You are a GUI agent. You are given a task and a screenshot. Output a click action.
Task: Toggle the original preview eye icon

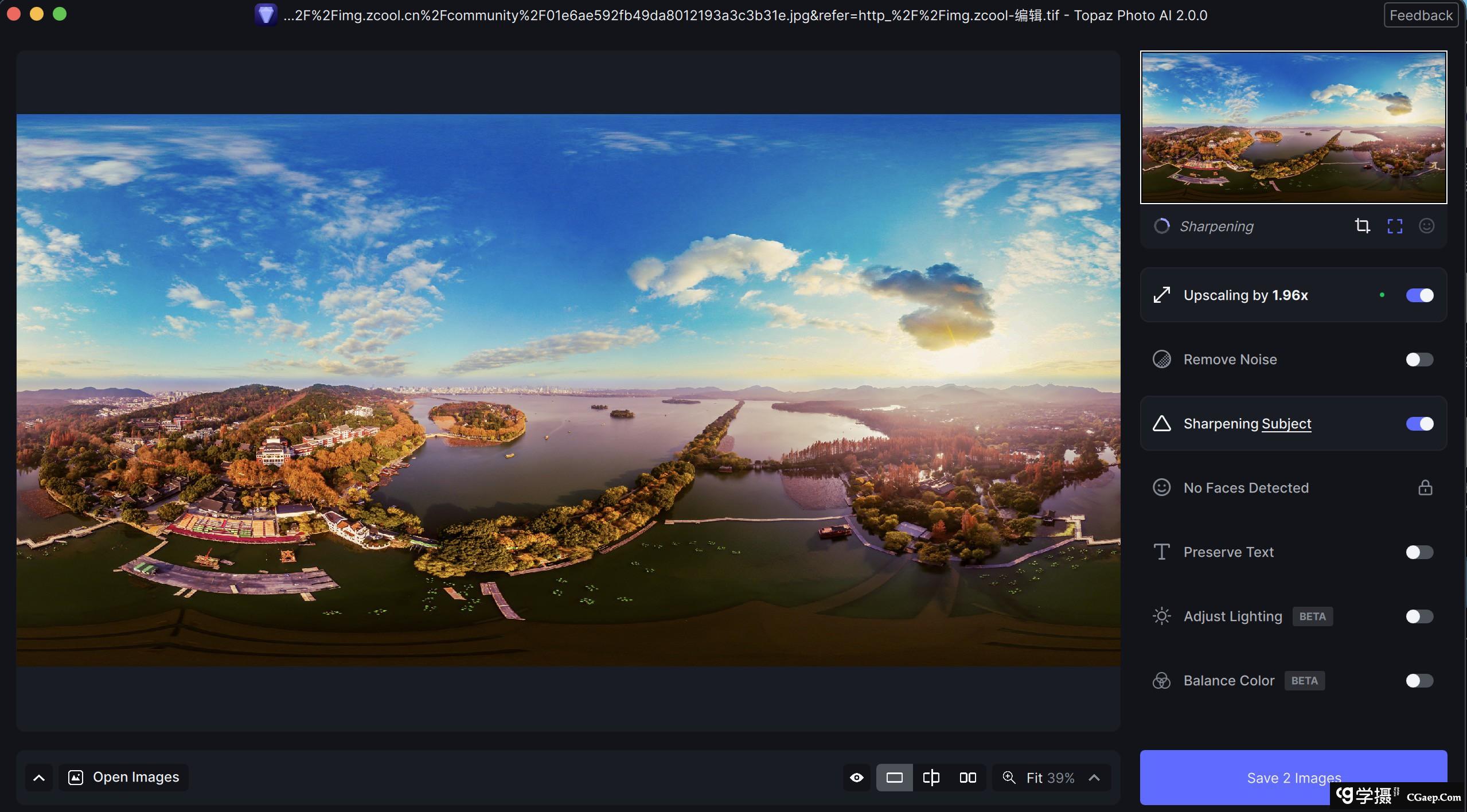tap(857, 778)
